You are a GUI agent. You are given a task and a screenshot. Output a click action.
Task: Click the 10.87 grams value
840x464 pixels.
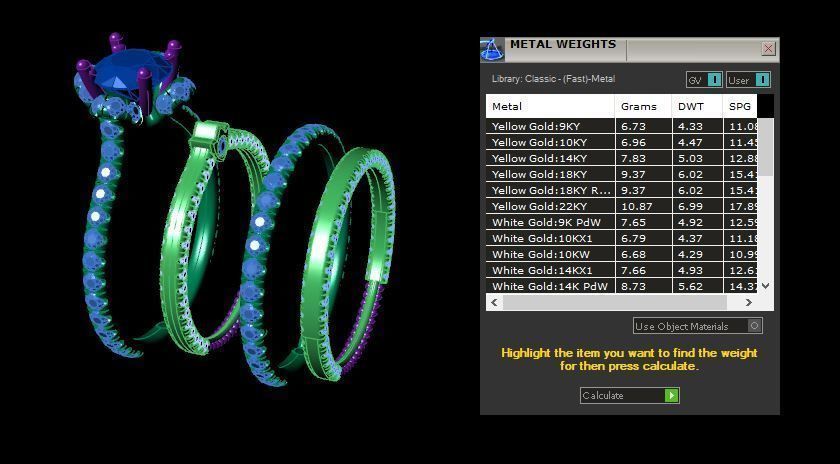(x=637, y=206)
